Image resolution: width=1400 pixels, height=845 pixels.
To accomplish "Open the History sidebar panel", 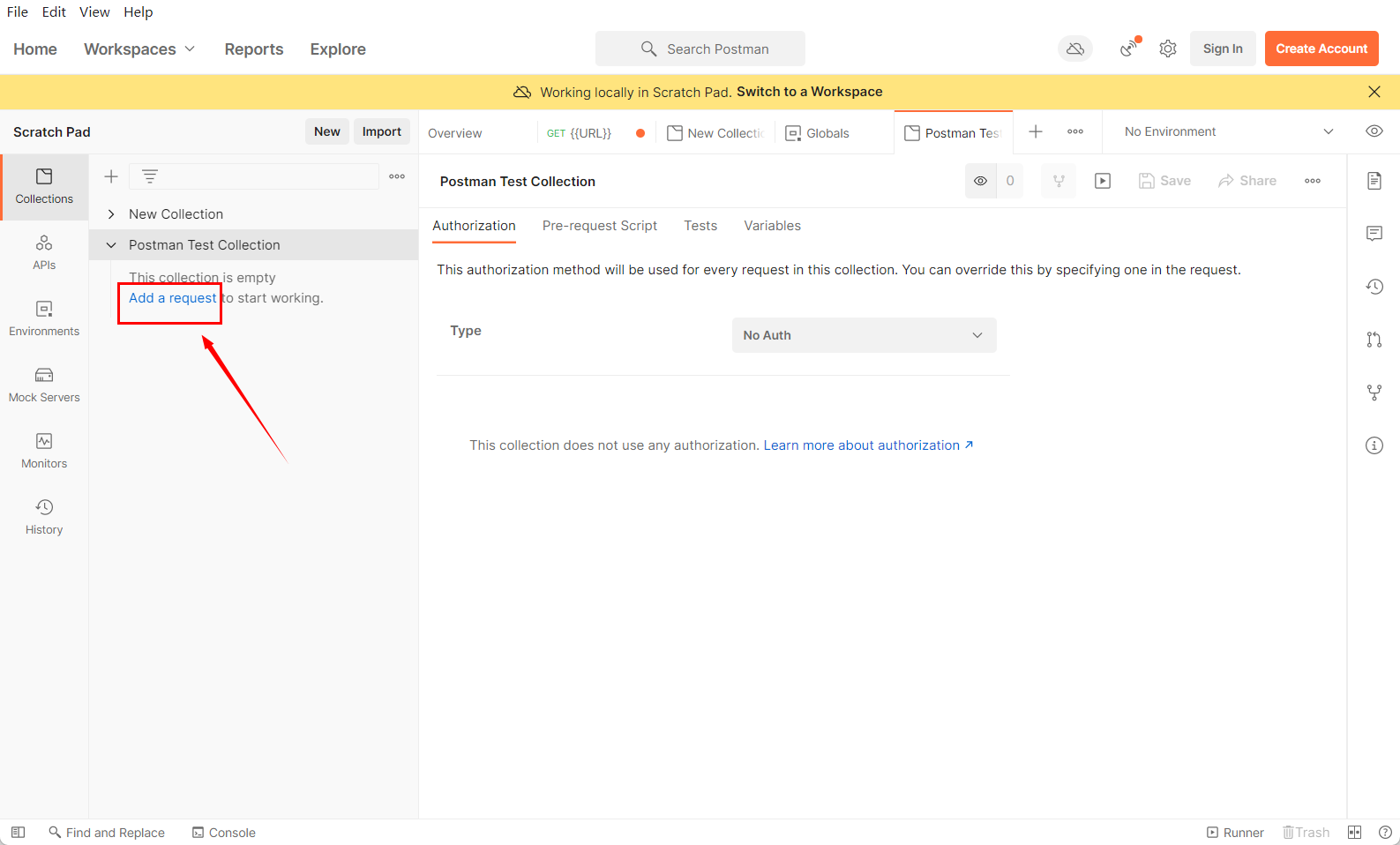I will 44,517.
